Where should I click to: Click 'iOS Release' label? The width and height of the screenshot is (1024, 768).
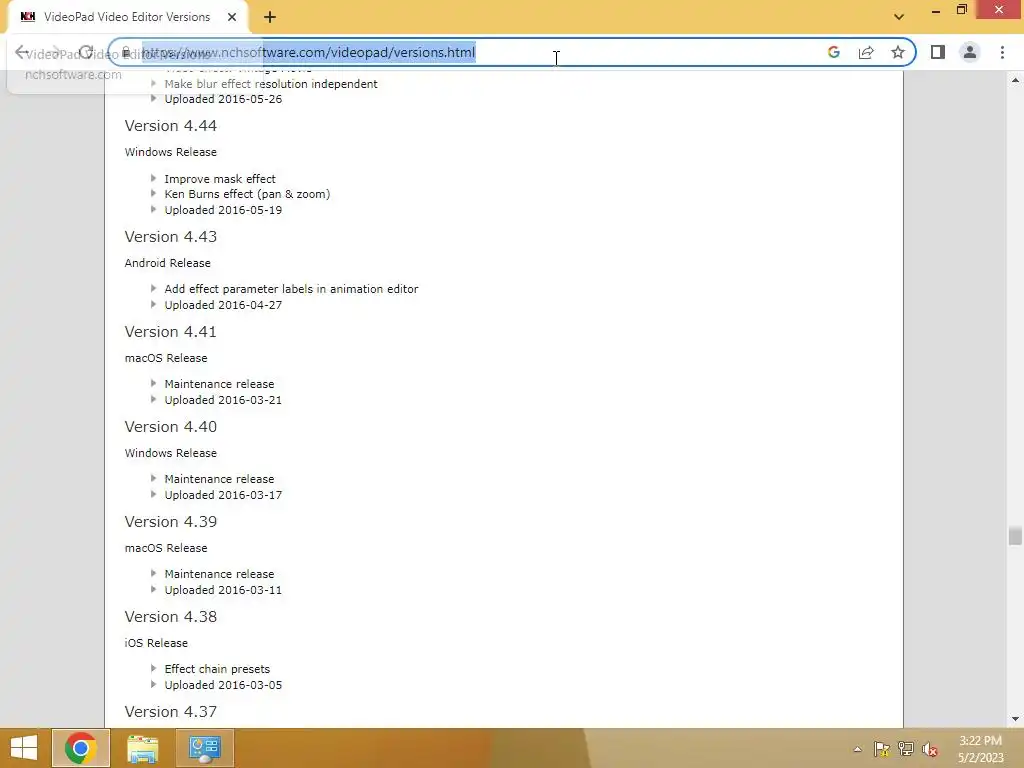click(x=156, y=643)
